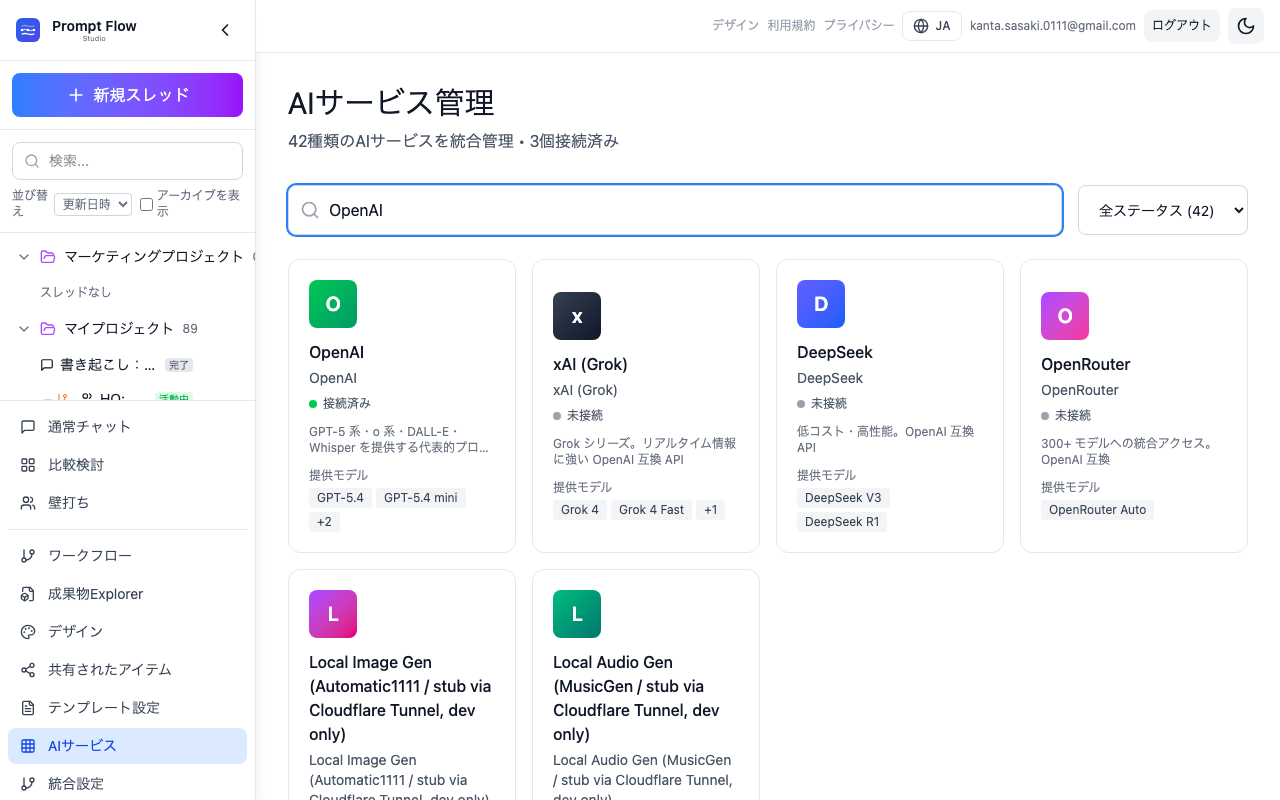Collapse the マイプロジェクト folder chevron
This screenshot has height=800, width=1280.
click(24, 329)
